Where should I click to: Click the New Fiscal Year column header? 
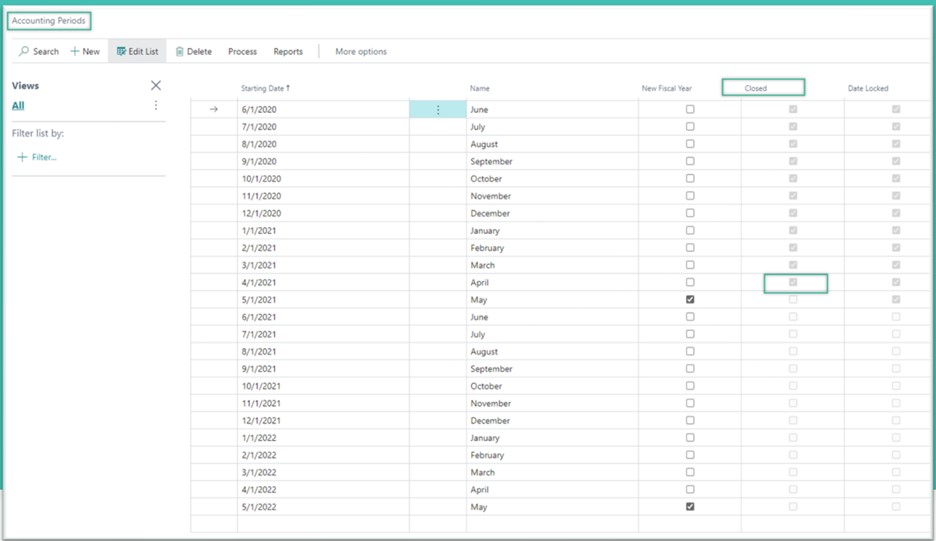pos(666,88)
